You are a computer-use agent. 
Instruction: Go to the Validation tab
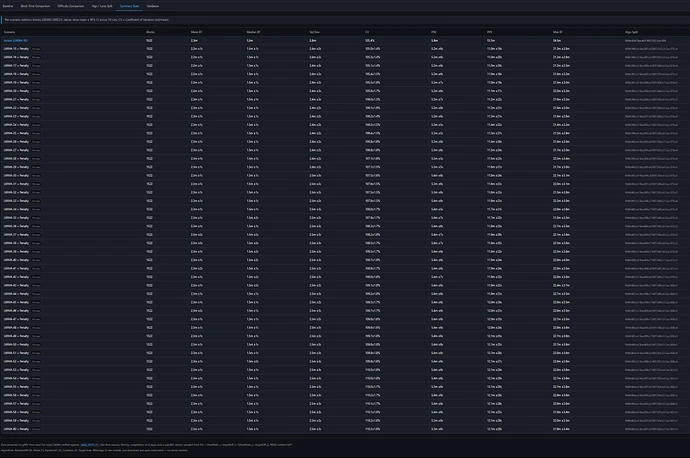point(153,6)
